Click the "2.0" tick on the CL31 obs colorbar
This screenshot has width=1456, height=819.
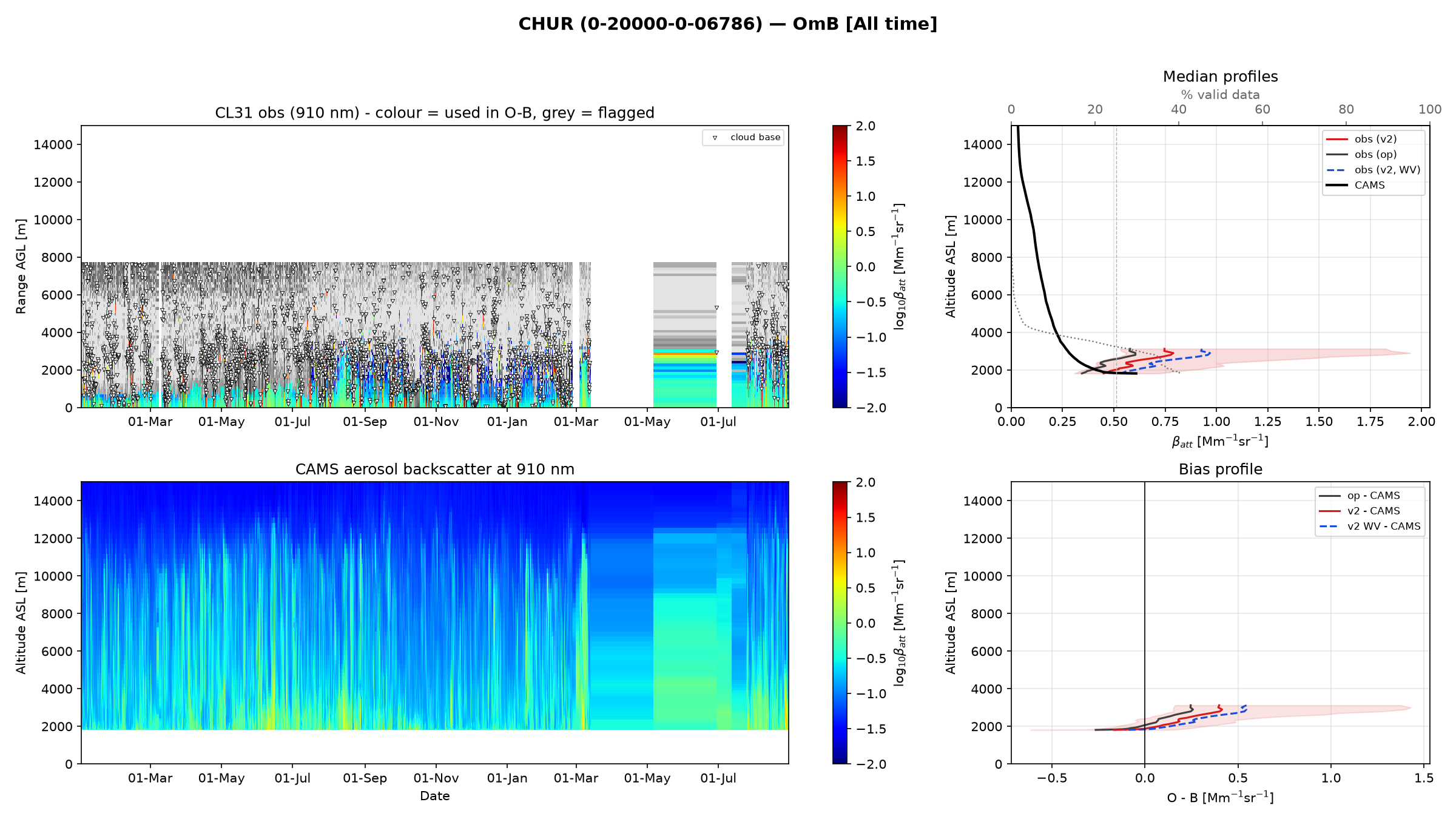click(866, 126)
